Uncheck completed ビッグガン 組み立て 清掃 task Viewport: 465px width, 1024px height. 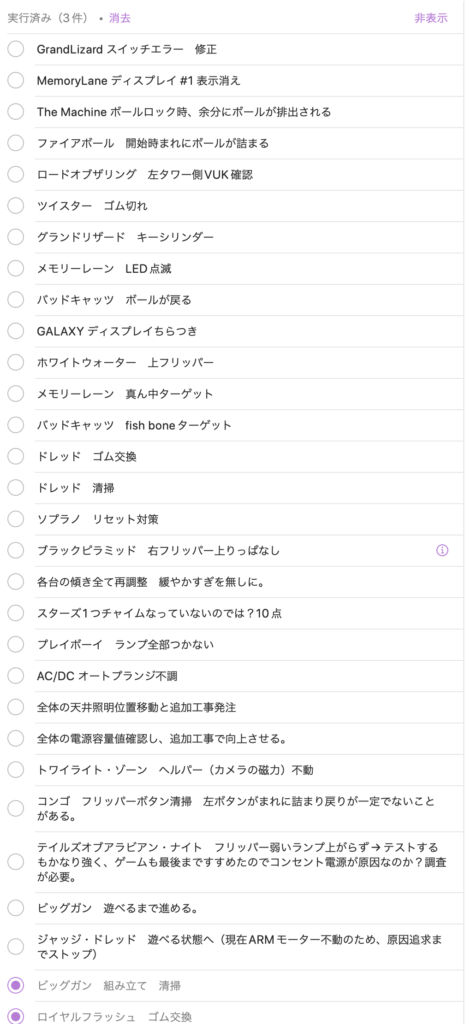point(16,985)
